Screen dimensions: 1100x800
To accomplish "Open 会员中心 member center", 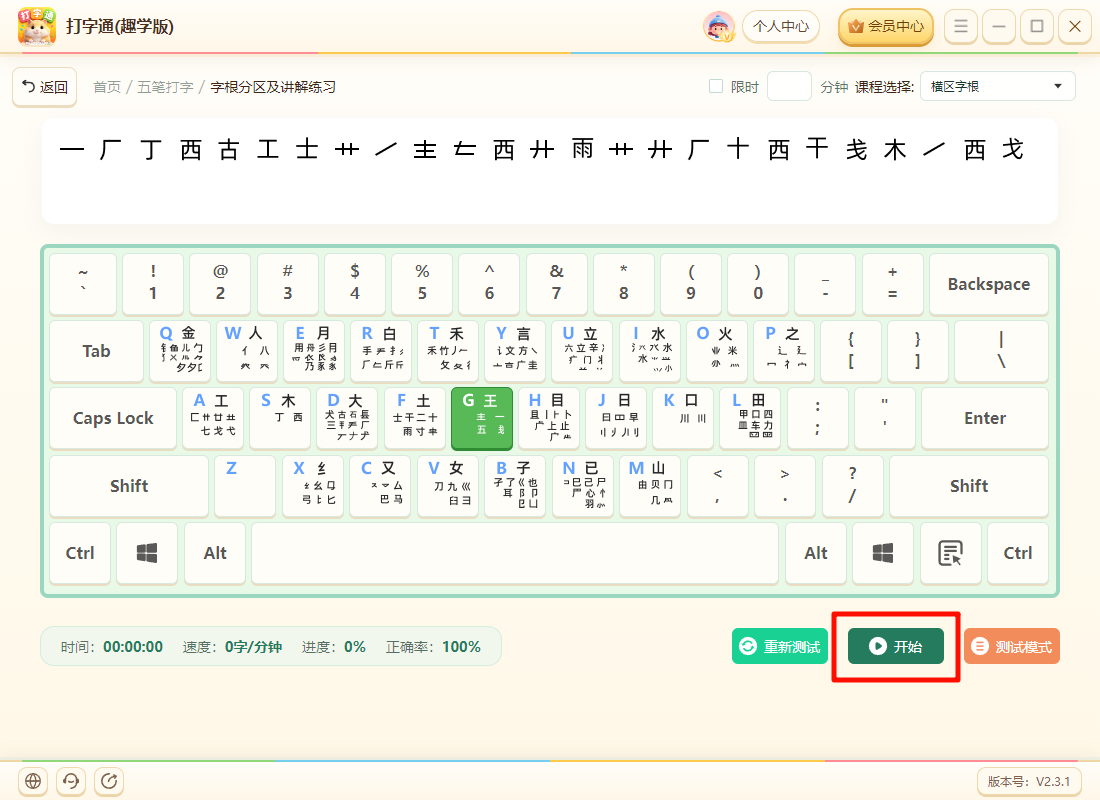I will click(886, 27).
